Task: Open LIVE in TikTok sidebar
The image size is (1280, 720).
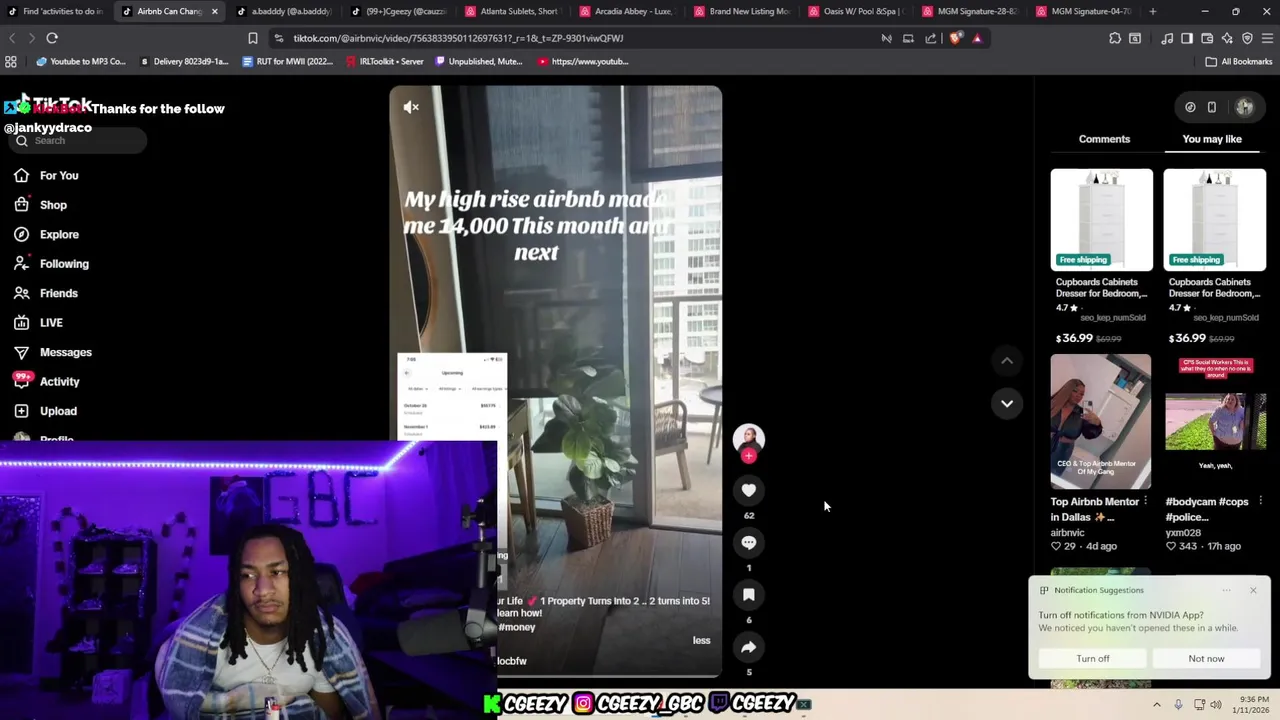Action: [x=51, y=323]
